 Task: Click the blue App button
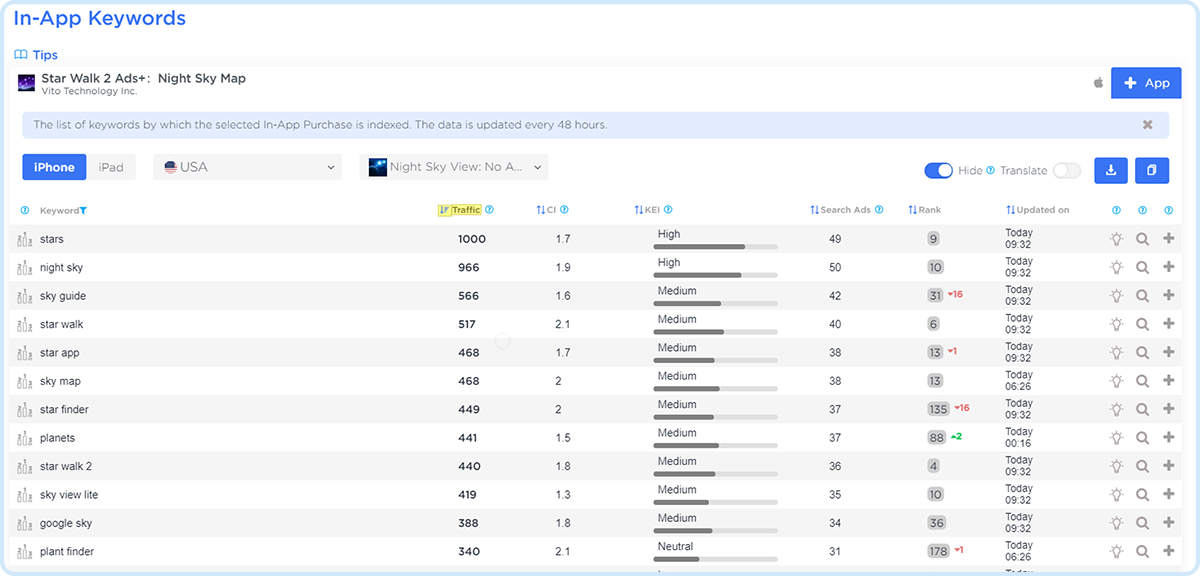click(x=1146, y=83)
